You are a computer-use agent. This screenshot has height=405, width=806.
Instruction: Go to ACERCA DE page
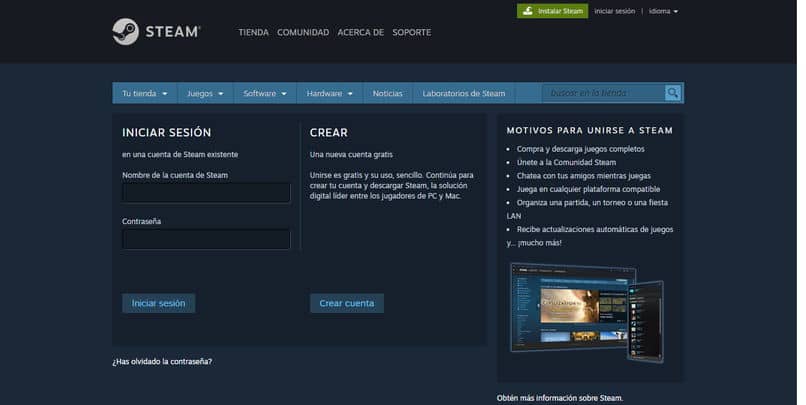pyautogui.click(x=360, y=32)
